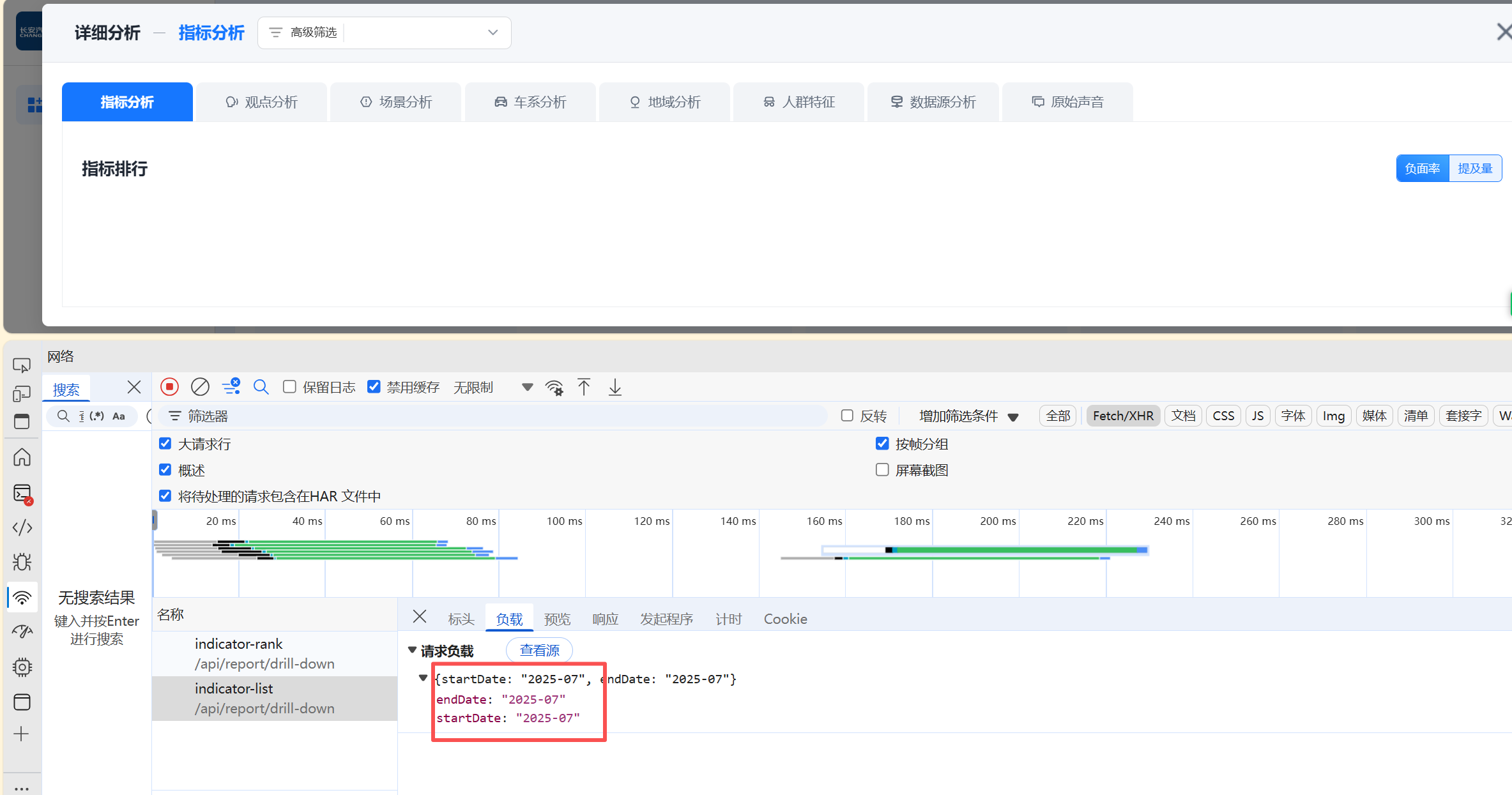This screenshot has height=795, width=1512.
Task: Enable the 保留日志 checkbox
Action: tap(290, 387)
